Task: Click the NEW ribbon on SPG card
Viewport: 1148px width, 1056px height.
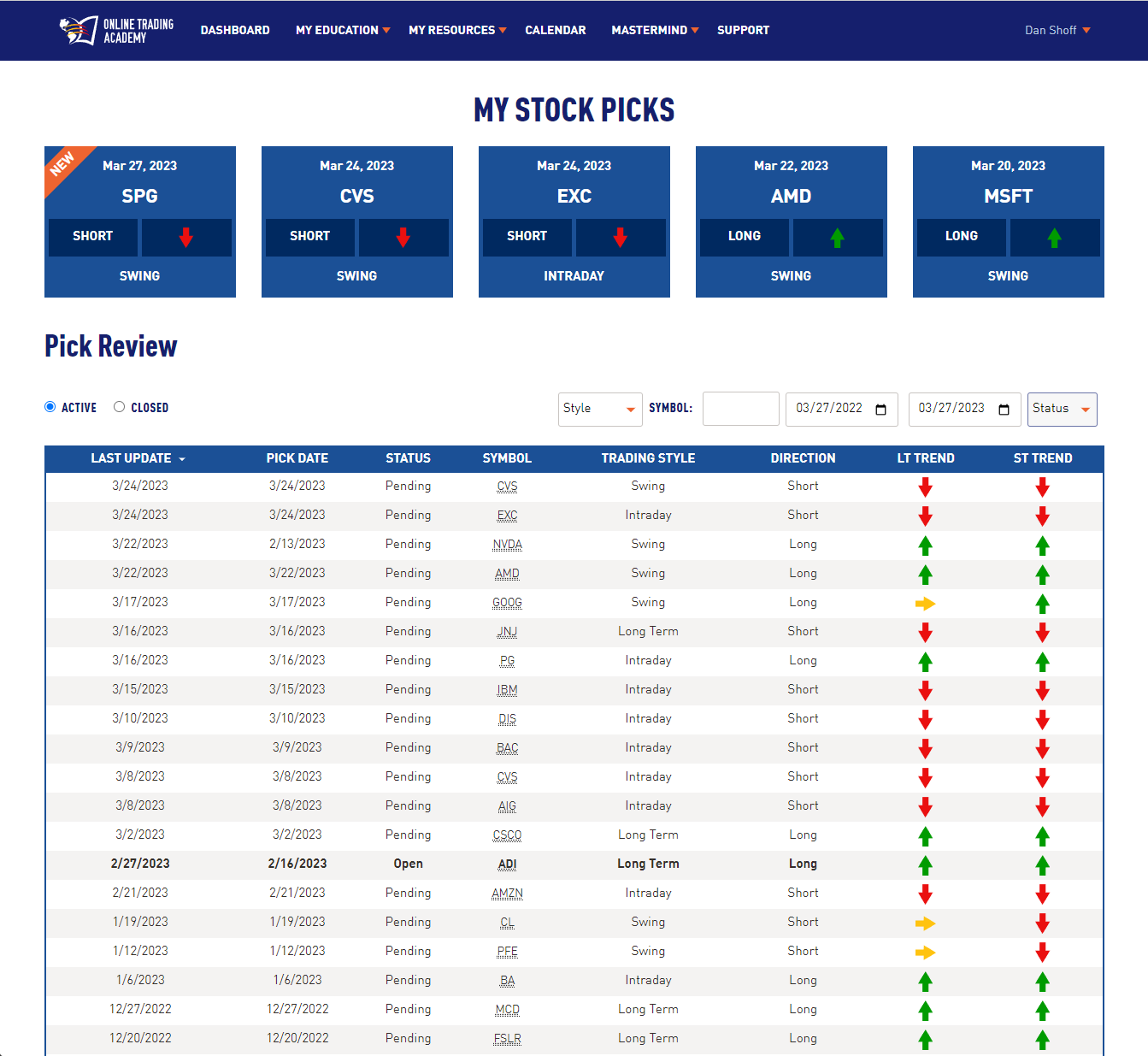Action: (x=63, y=164)
